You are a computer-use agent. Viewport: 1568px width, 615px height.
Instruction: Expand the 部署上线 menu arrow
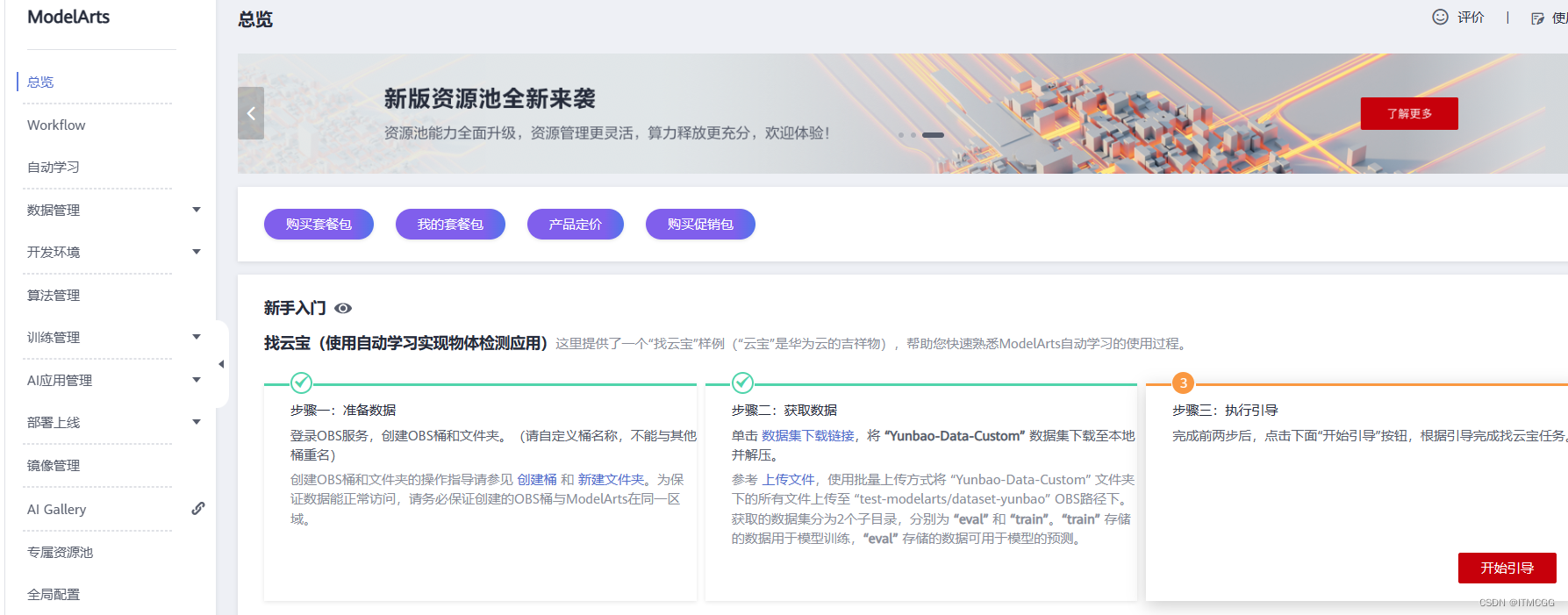point(197,422)
